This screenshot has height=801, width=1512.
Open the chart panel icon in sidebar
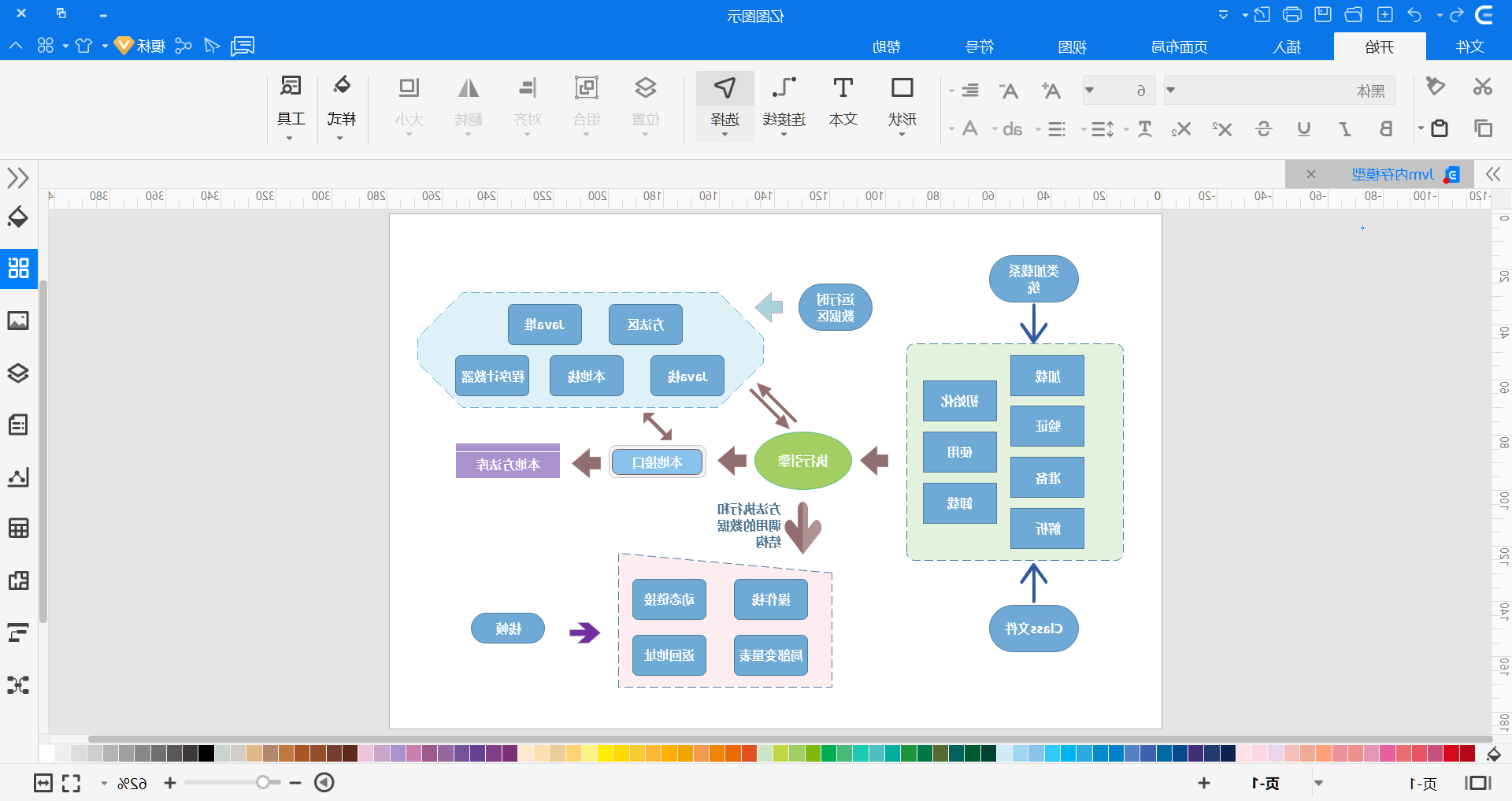18,477
